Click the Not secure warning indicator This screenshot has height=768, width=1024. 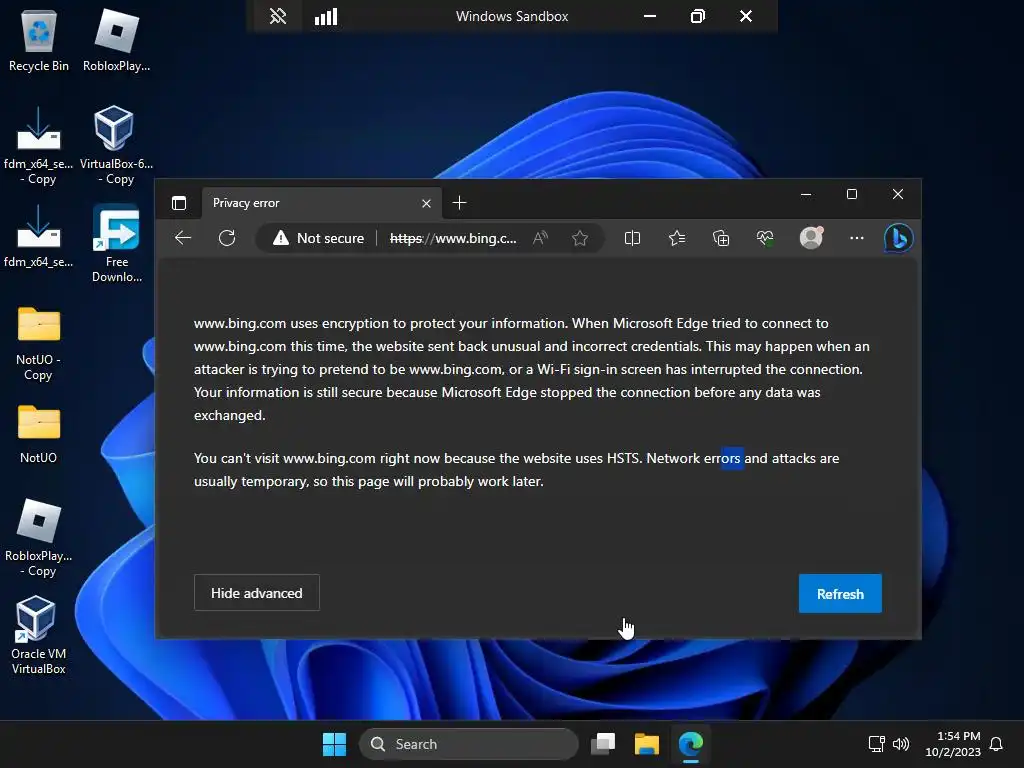click(318, 238)
